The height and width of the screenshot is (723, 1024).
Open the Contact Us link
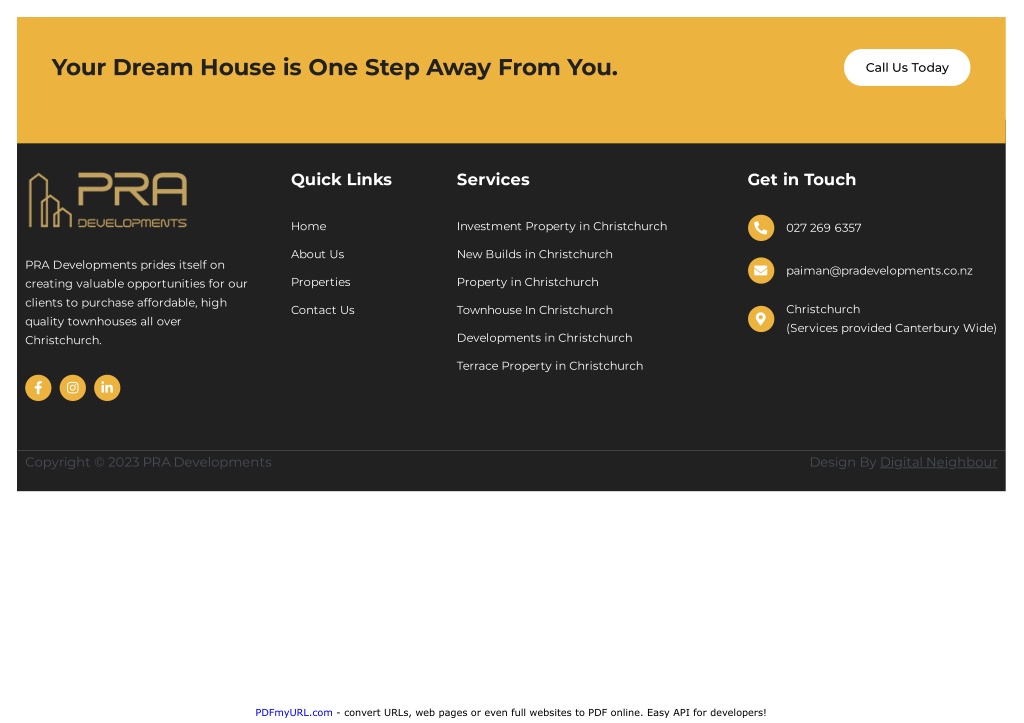coord(323,310)
